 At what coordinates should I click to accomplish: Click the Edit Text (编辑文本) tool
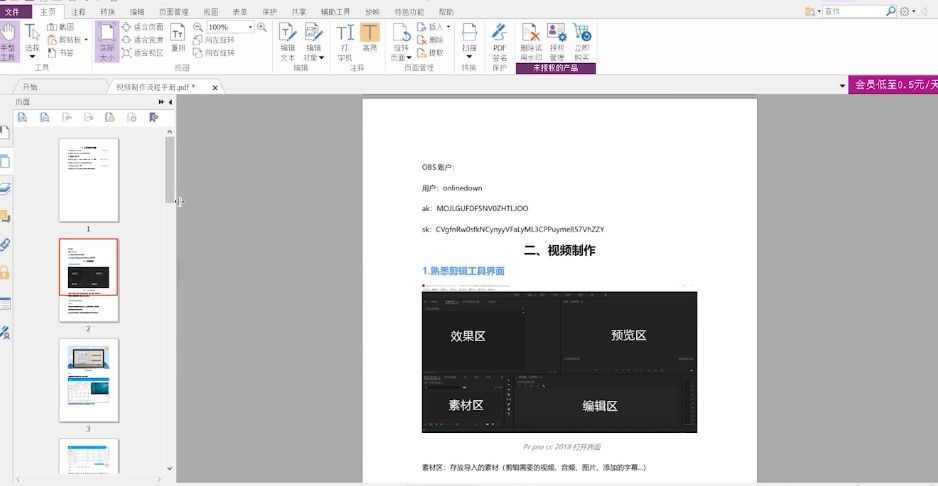[288, 41]
